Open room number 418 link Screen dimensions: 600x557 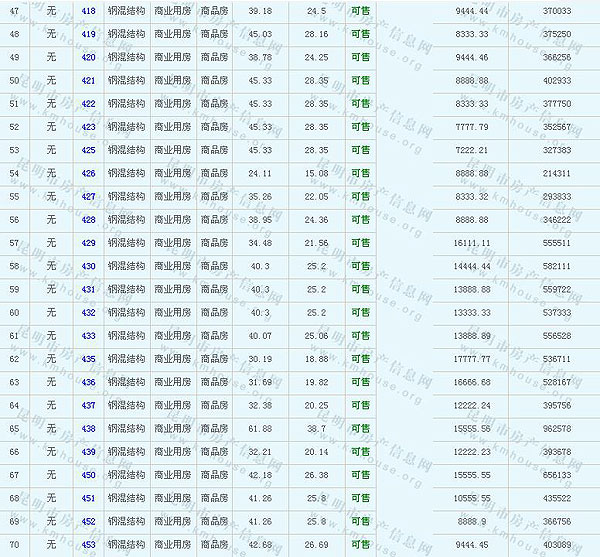89,11
